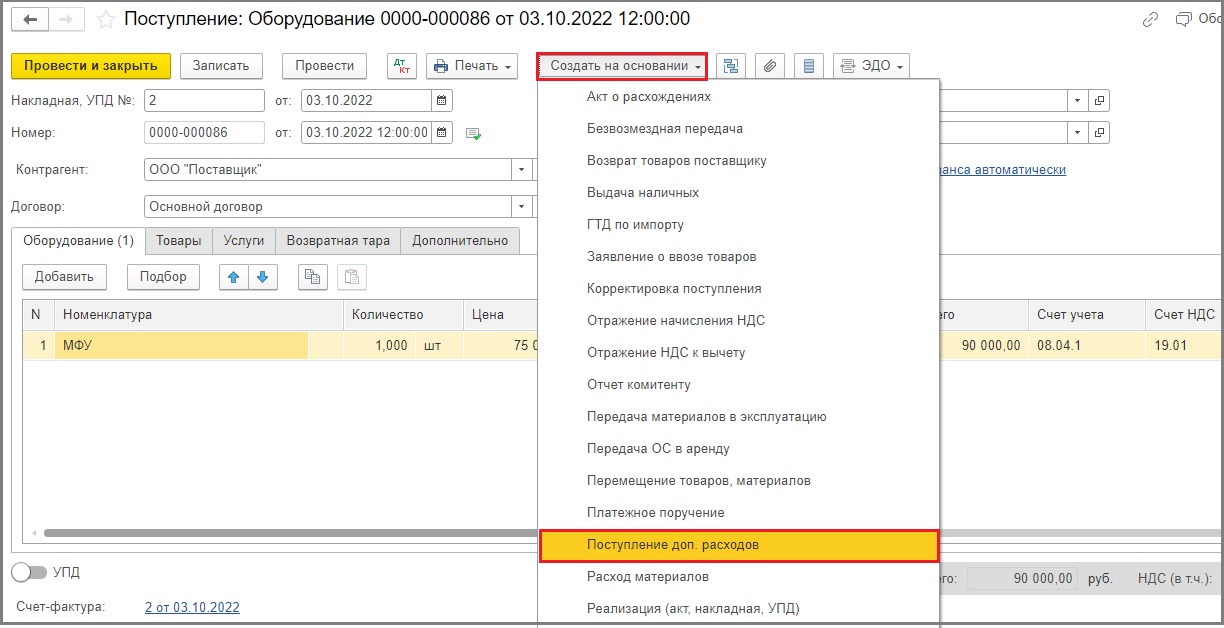Open the invoice link 2 от 03.10.2022
Screen dimensions: 1224x628
pos(192,607)
